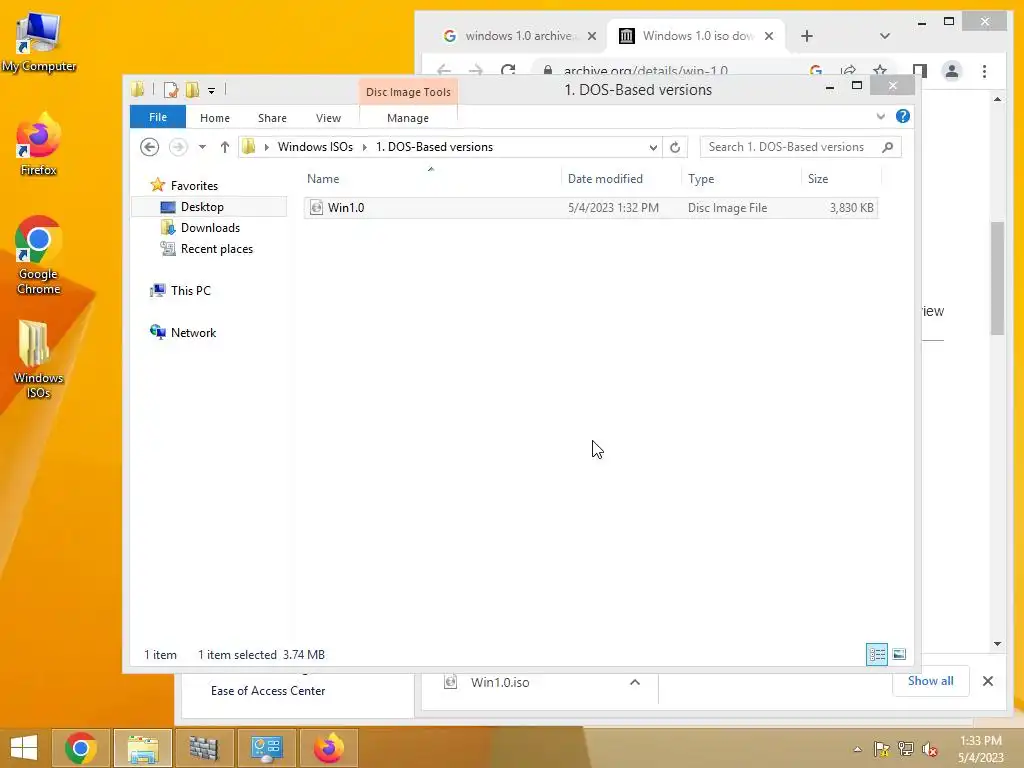Switch to the View ribbon tab
Image resolution: width=1024 pixels, height=768 pixels.
click(x=328, y=118)
